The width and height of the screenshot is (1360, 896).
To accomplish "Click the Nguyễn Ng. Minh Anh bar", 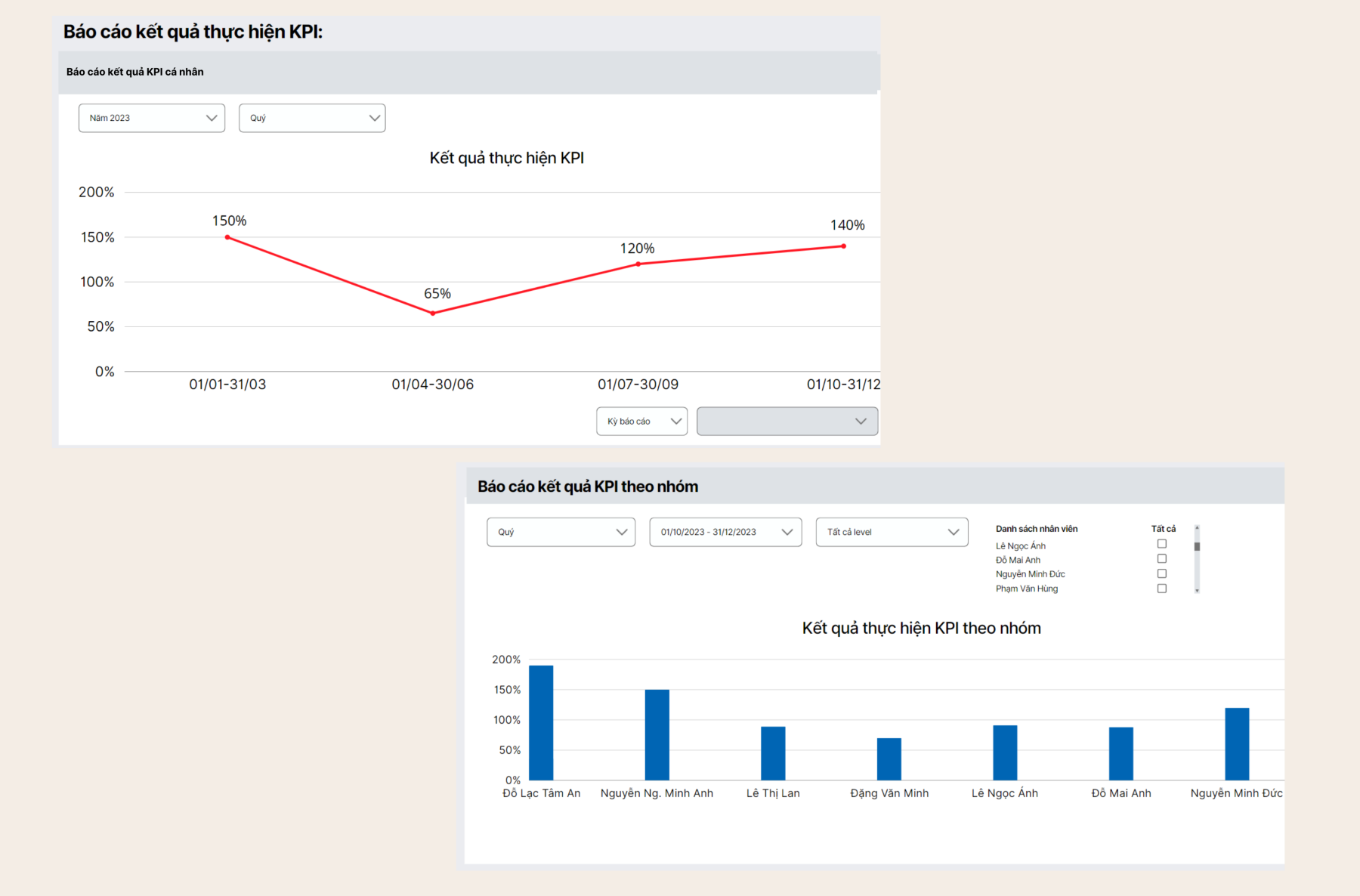I will (657, 734).
